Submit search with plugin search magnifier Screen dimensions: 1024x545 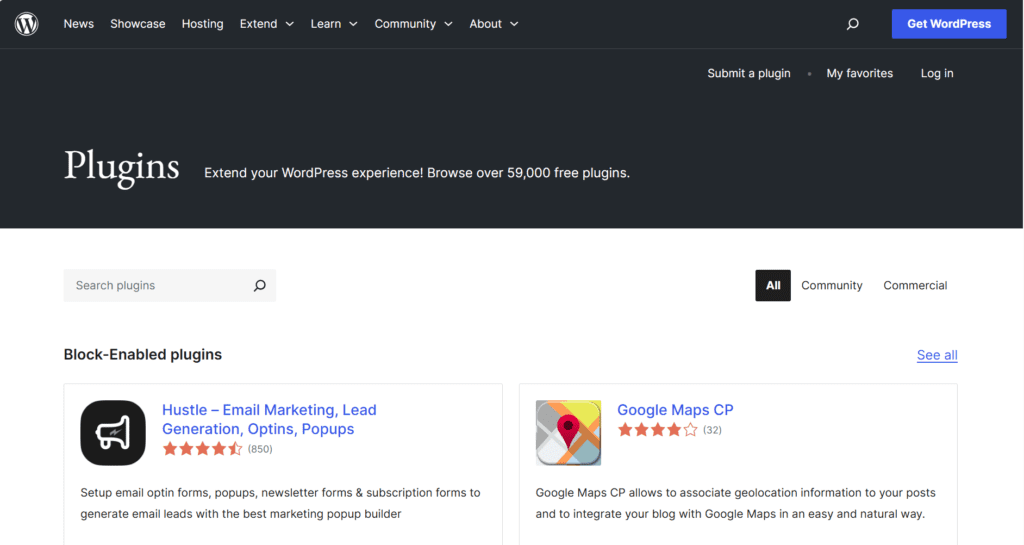[259, 285]
